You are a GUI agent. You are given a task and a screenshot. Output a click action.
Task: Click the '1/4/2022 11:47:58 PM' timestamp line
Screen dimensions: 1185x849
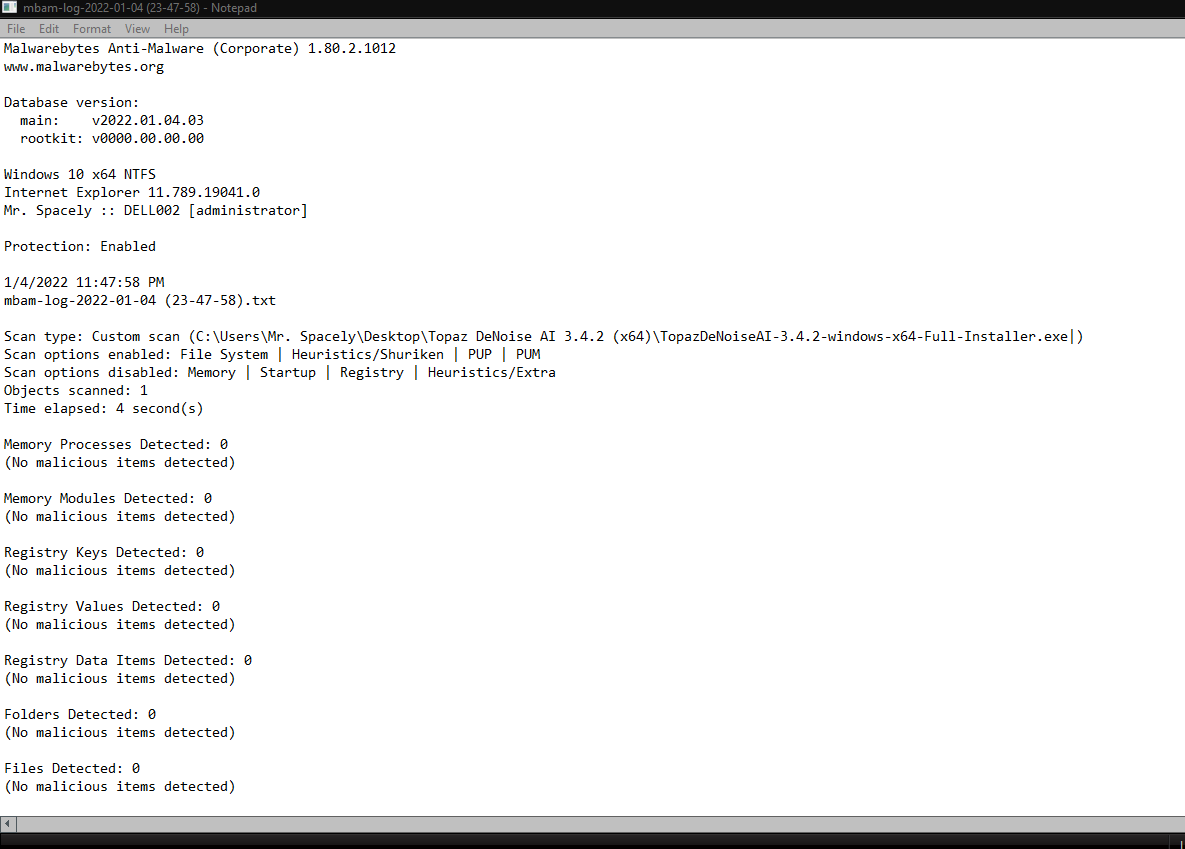tap(84, 282)
